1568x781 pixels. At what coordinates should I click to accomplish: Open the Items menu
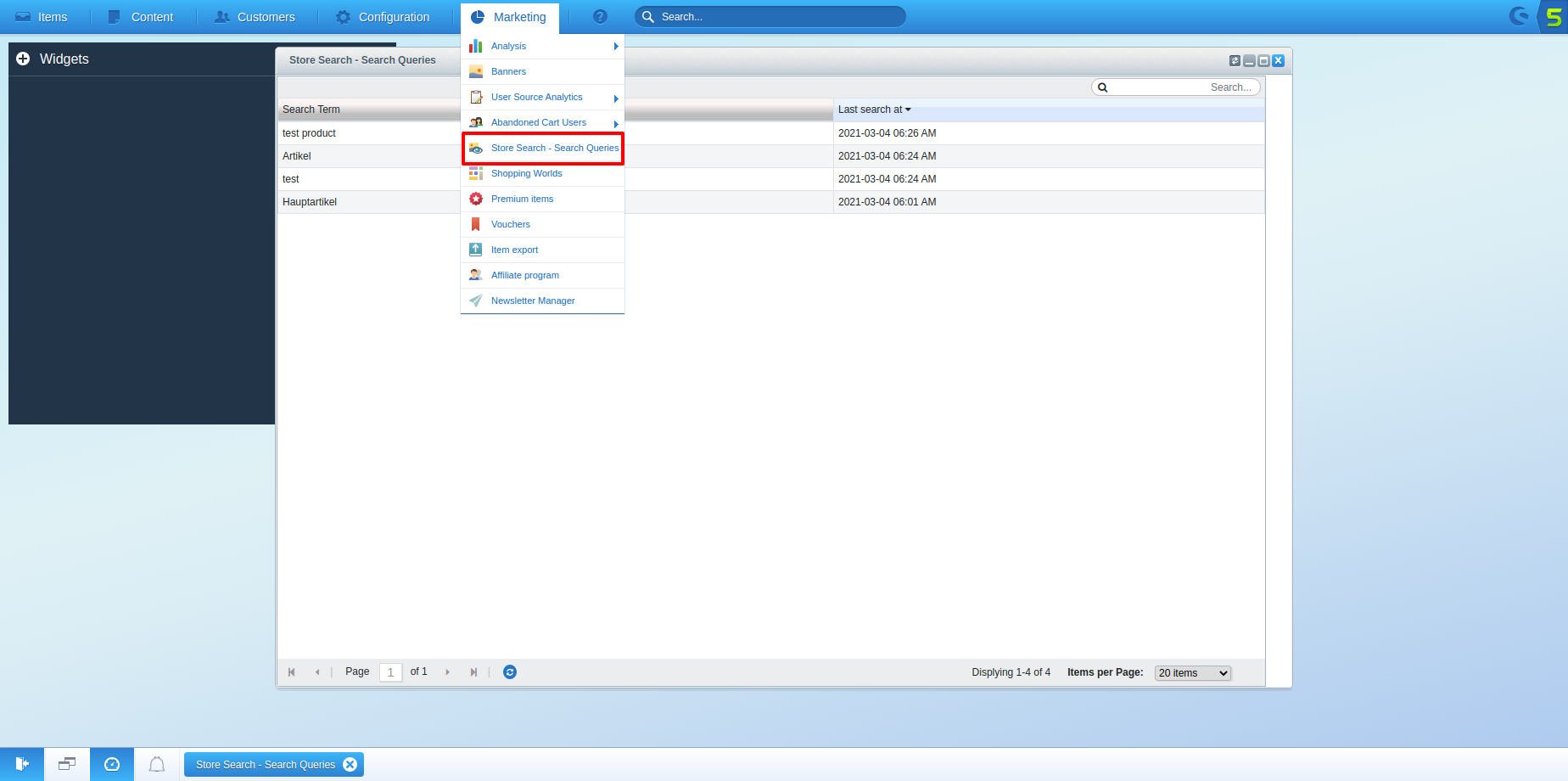[42, 17]
